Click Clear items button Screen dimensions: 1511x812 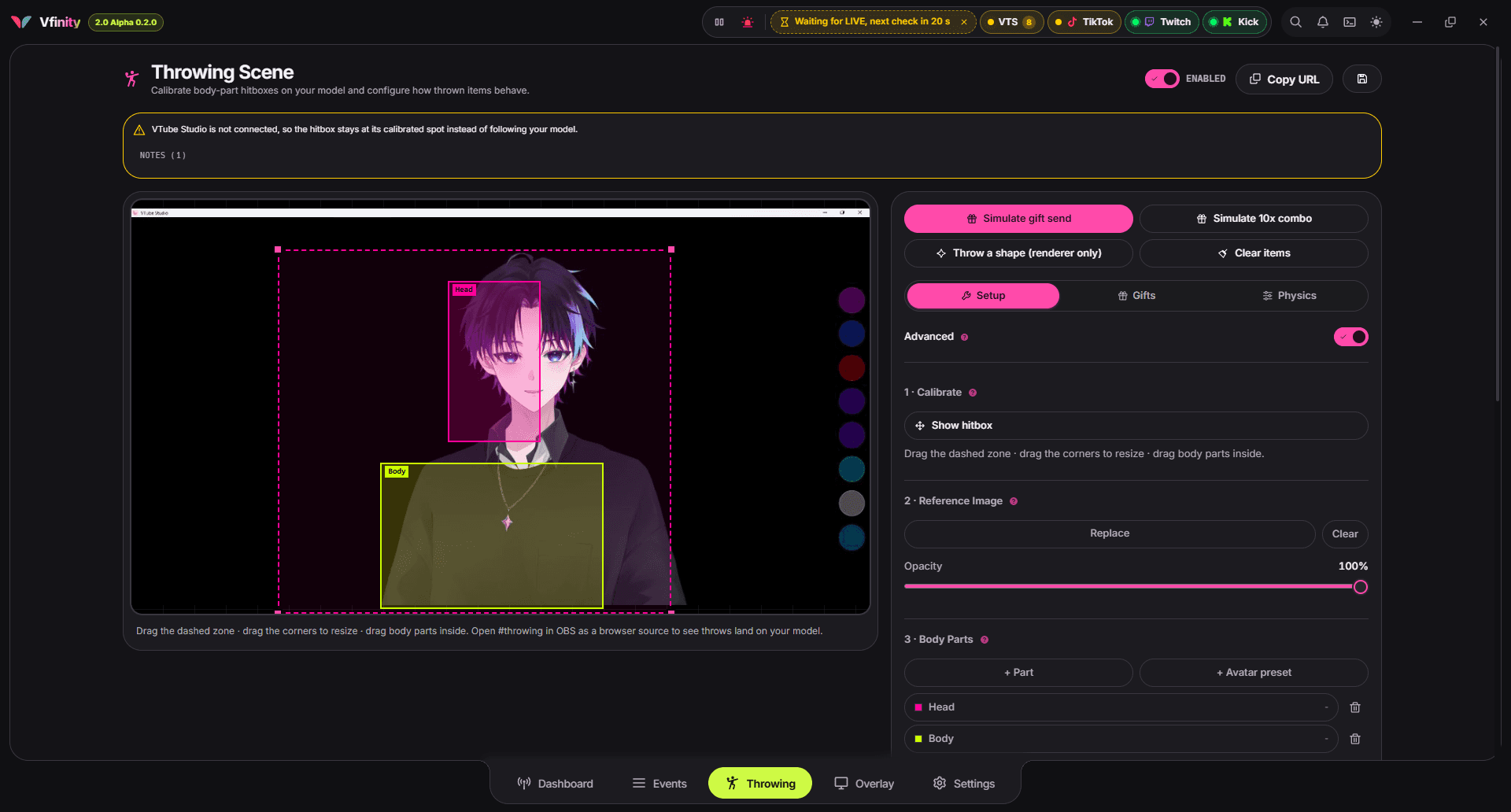click(1254, 253)
